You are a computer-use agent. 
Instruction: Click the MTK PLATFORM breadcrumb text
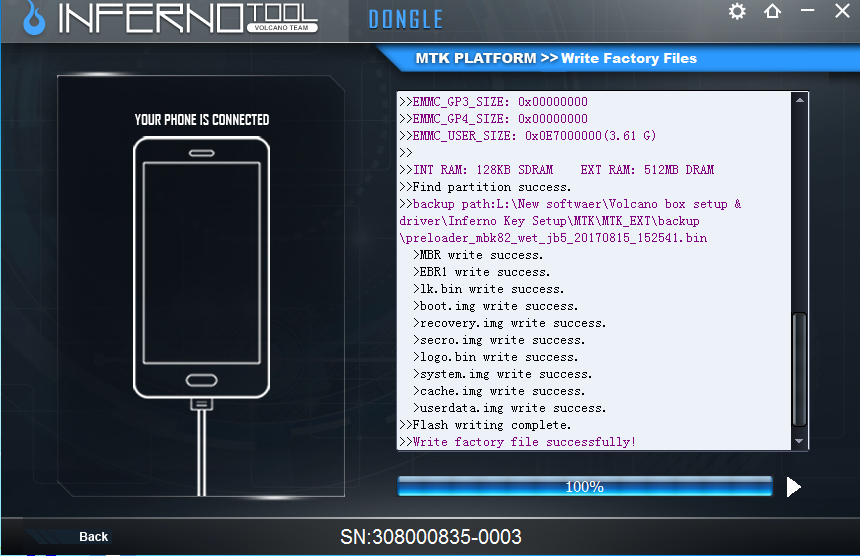pos(476,58)
